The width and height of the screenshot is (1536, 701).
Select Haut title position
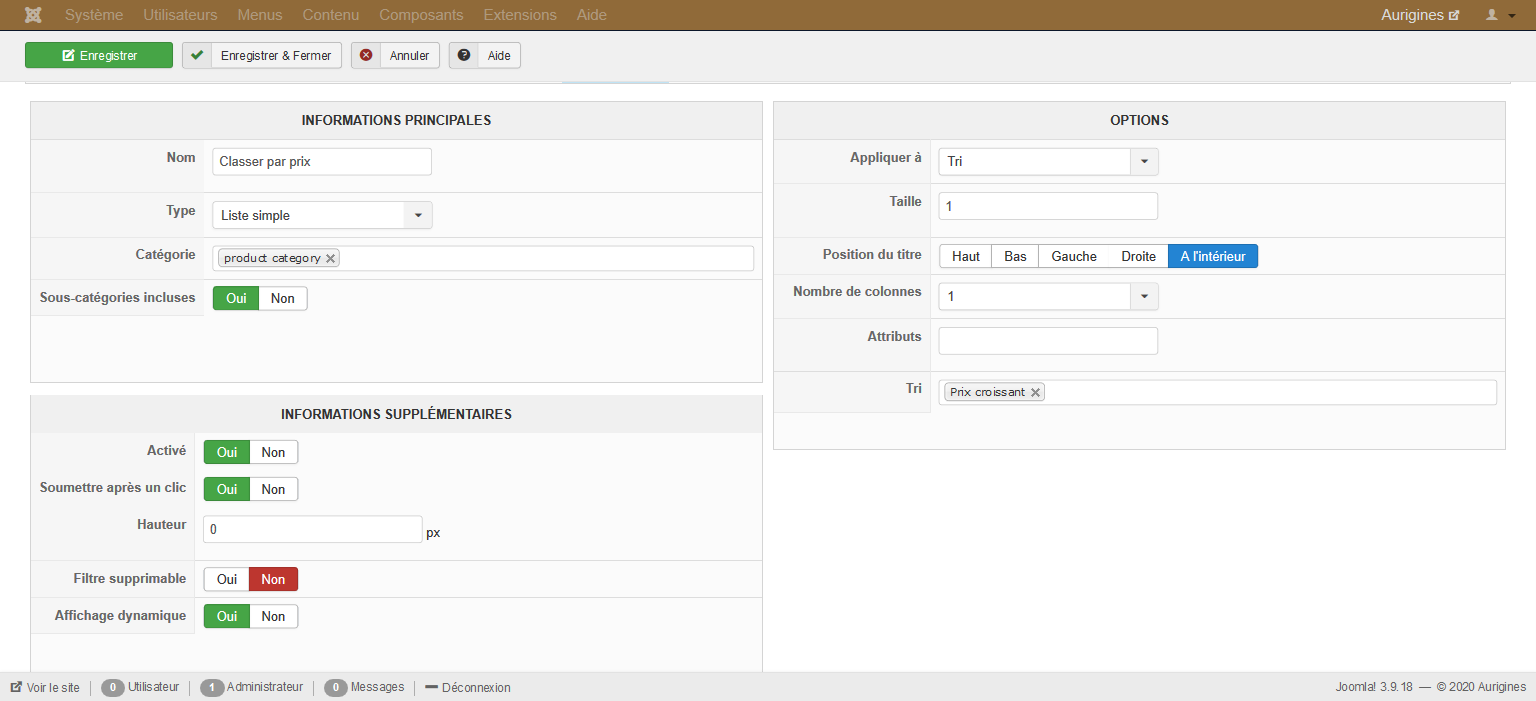pyautogui.click(x=966, y=256)
